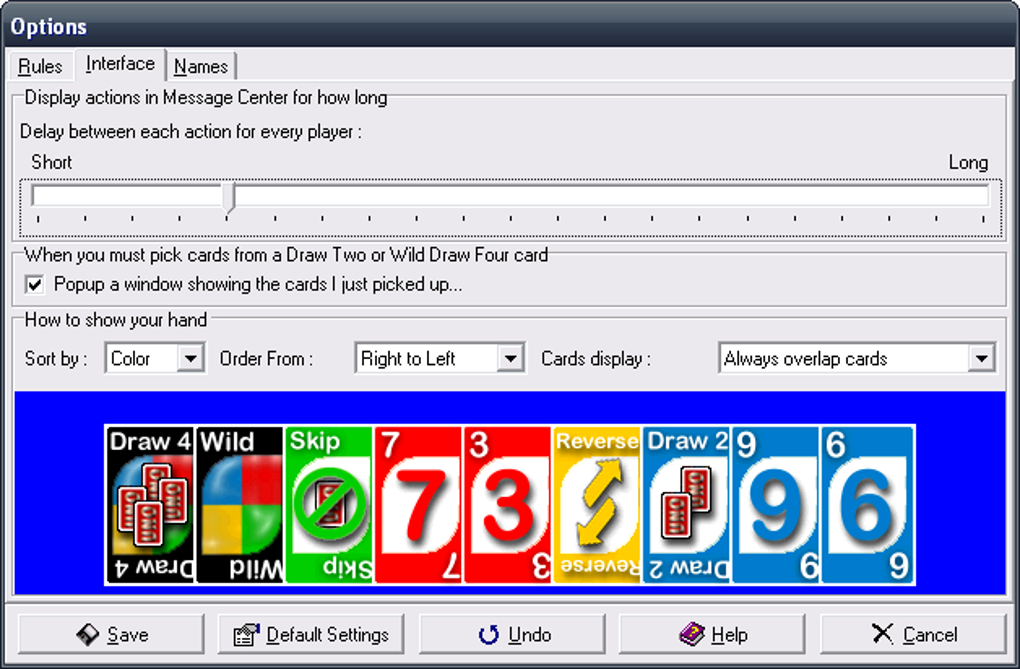
Task: Select the blue 9 card preview
Action: 775,505
